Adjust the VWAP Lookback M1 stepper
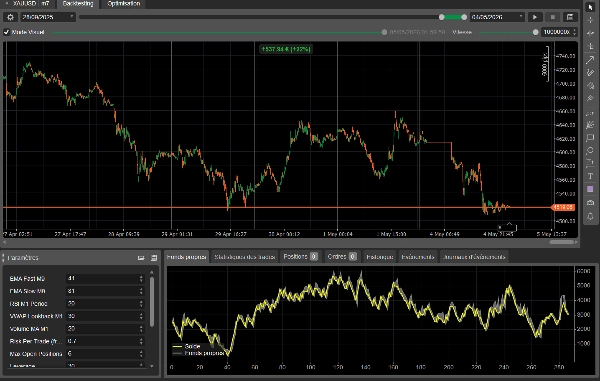This screenshot has width=600, height=381. tap(141, 316)
